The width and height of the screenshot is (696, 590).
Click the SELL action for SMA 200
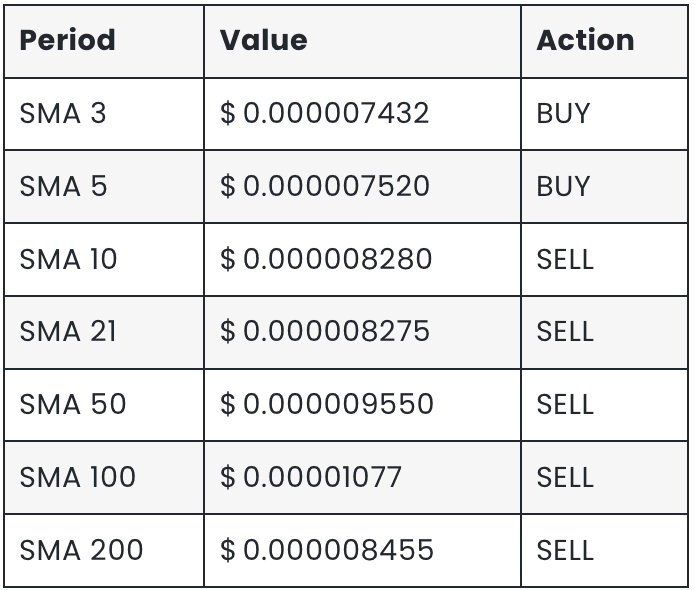click(x=565, y=550)
